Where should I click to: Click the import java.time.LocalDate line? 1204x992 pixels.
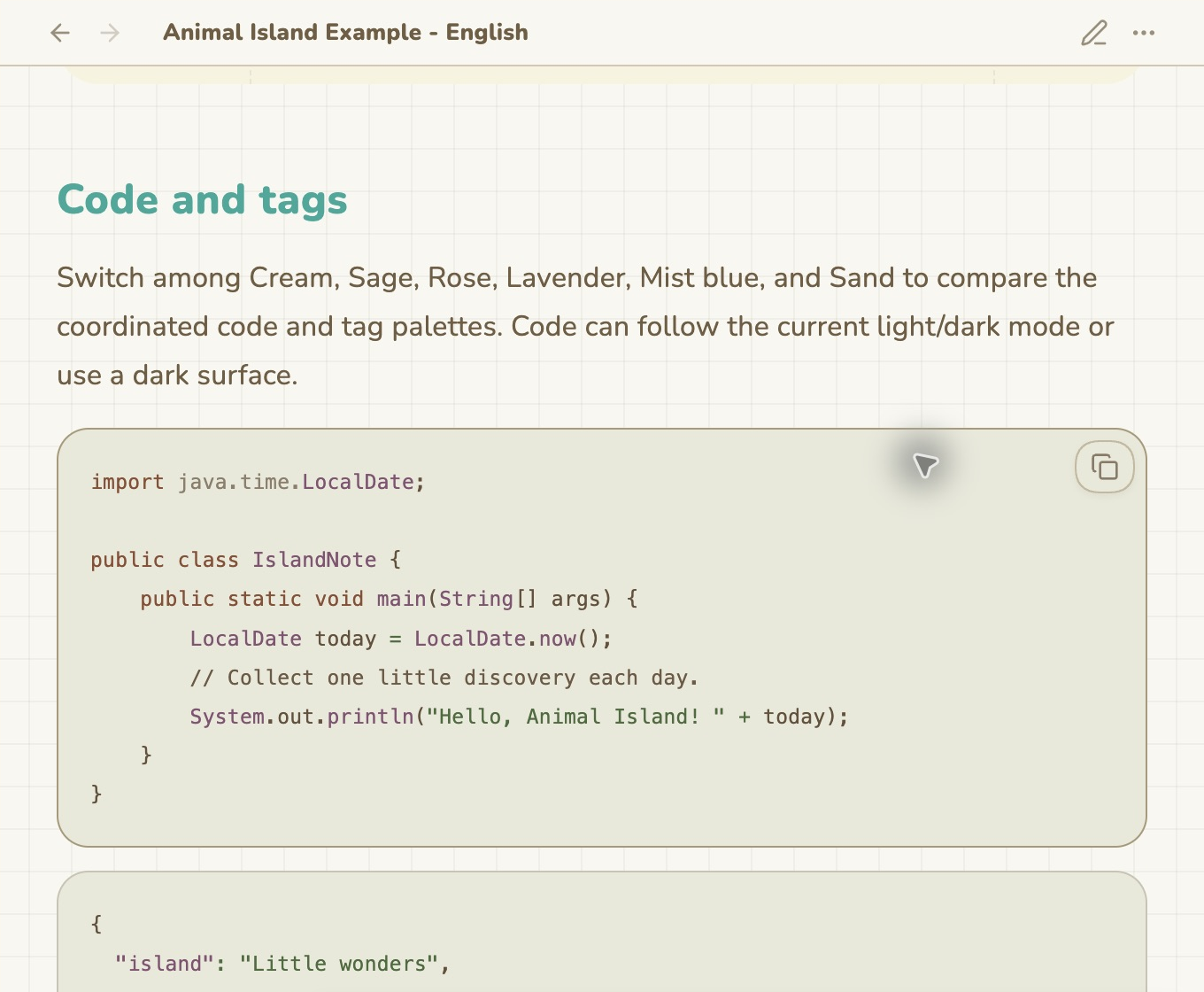point(258,482)
